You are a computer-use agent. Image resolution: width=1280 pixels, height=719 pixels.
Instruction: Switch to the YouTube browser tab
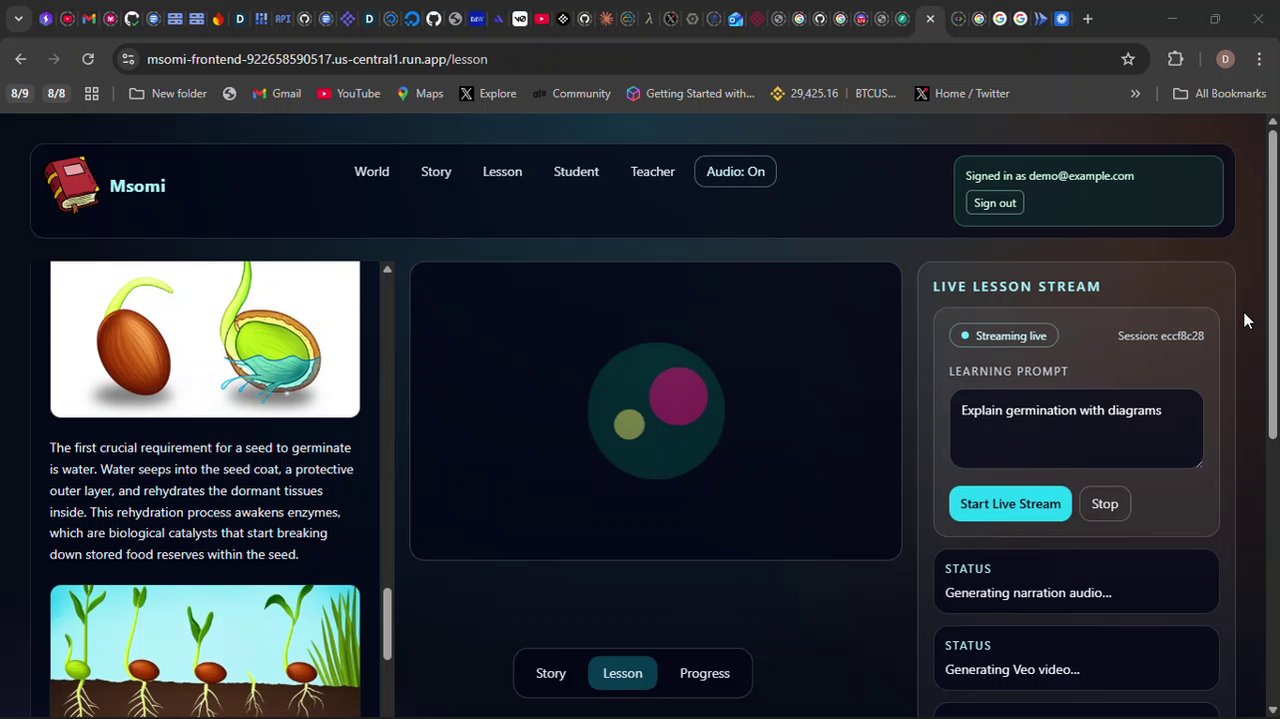(541, 19)
